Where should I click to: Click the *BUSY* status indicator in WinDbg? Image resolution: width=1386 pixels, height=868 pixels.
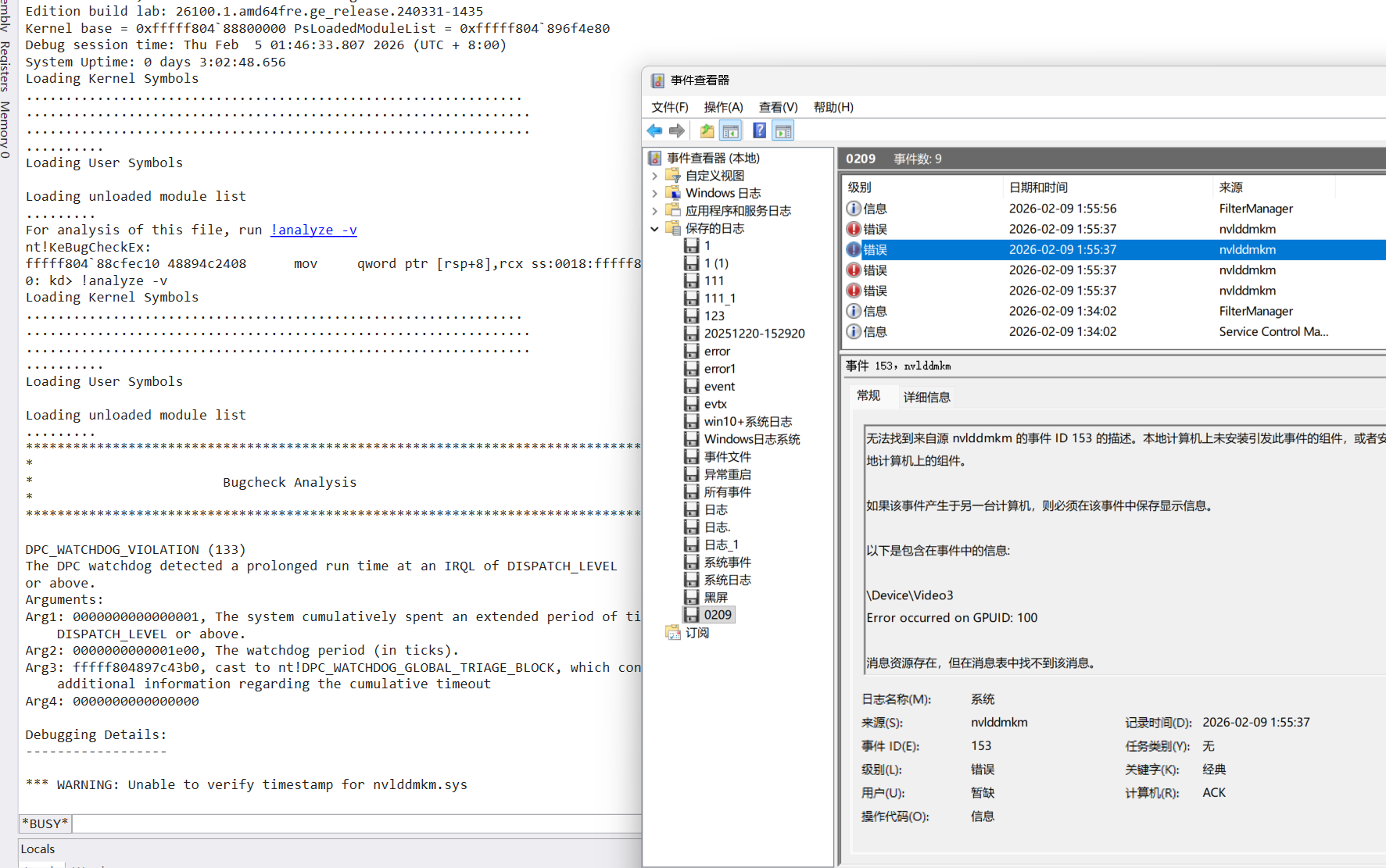(x=45, y=823)
